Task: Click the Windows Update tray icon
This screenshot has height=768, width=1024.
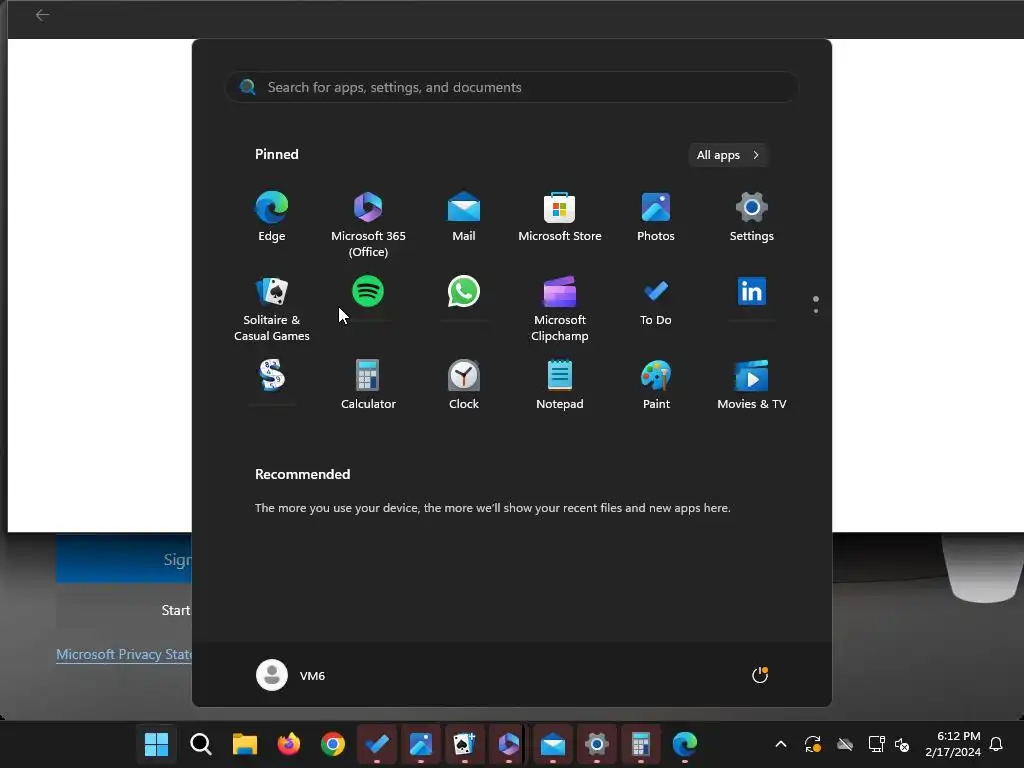Action: point(812,744)
